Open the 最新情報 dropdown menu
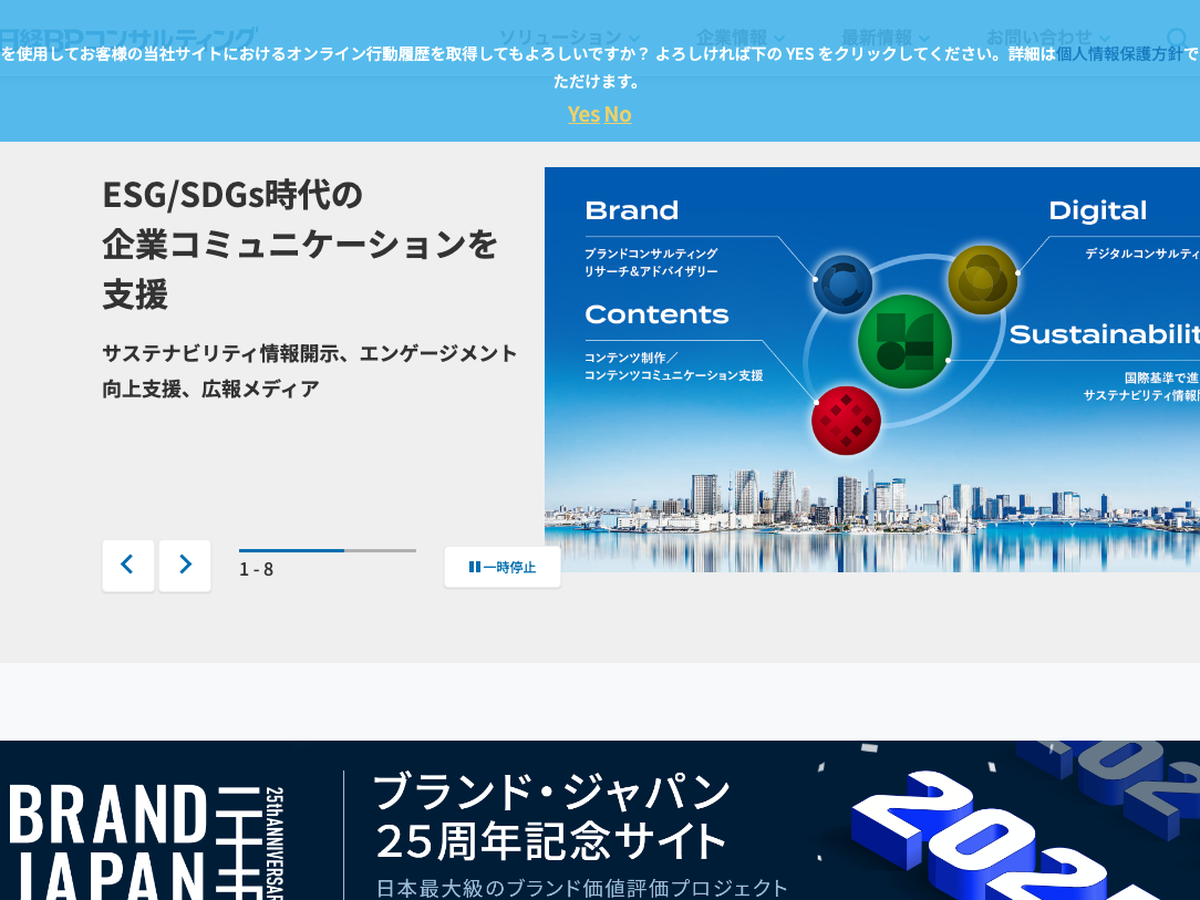 coord(885,38)
